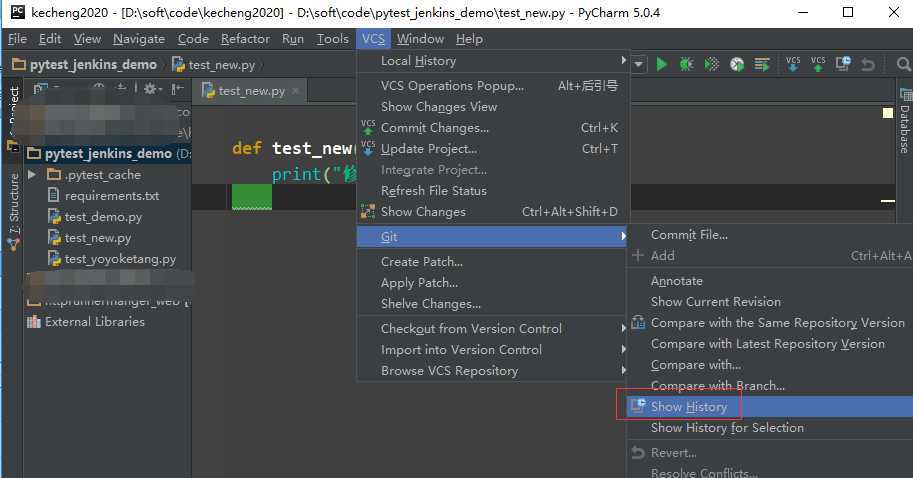Click the Revert arrow toolbar icon

tap(868, 65)
